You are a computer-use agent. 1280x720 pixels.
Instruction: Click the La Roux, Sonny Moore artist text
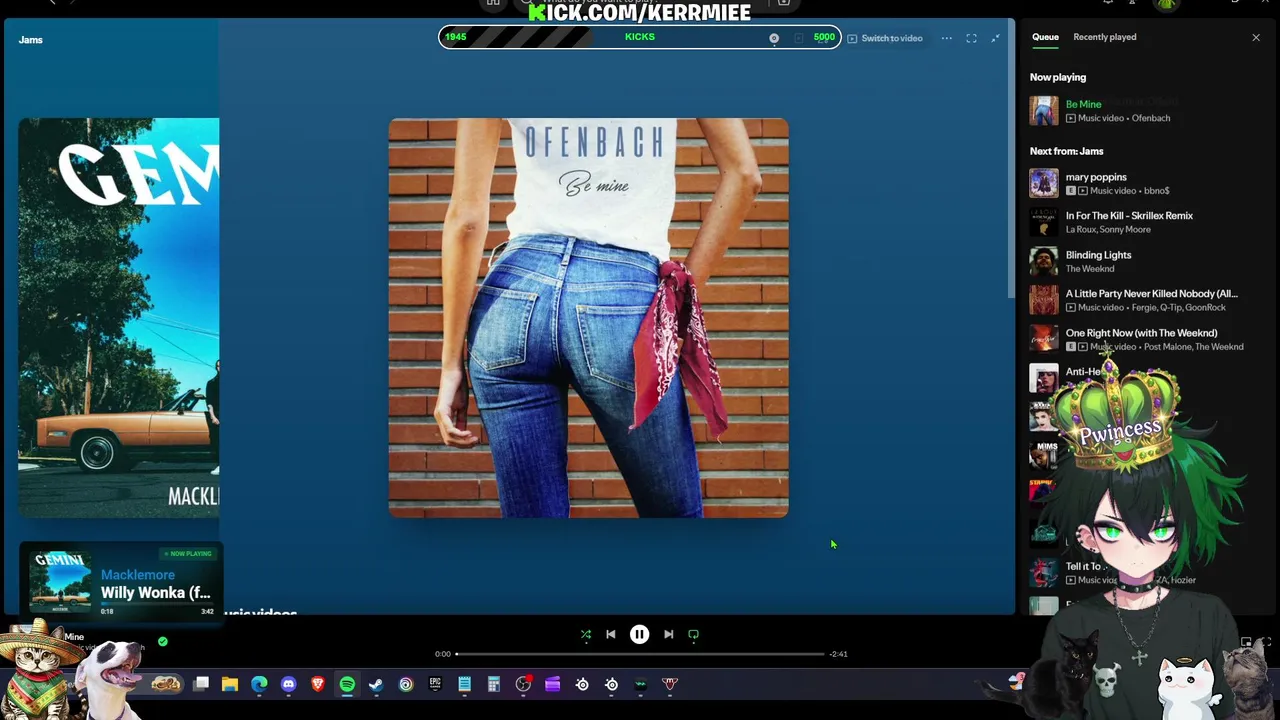1108,230
